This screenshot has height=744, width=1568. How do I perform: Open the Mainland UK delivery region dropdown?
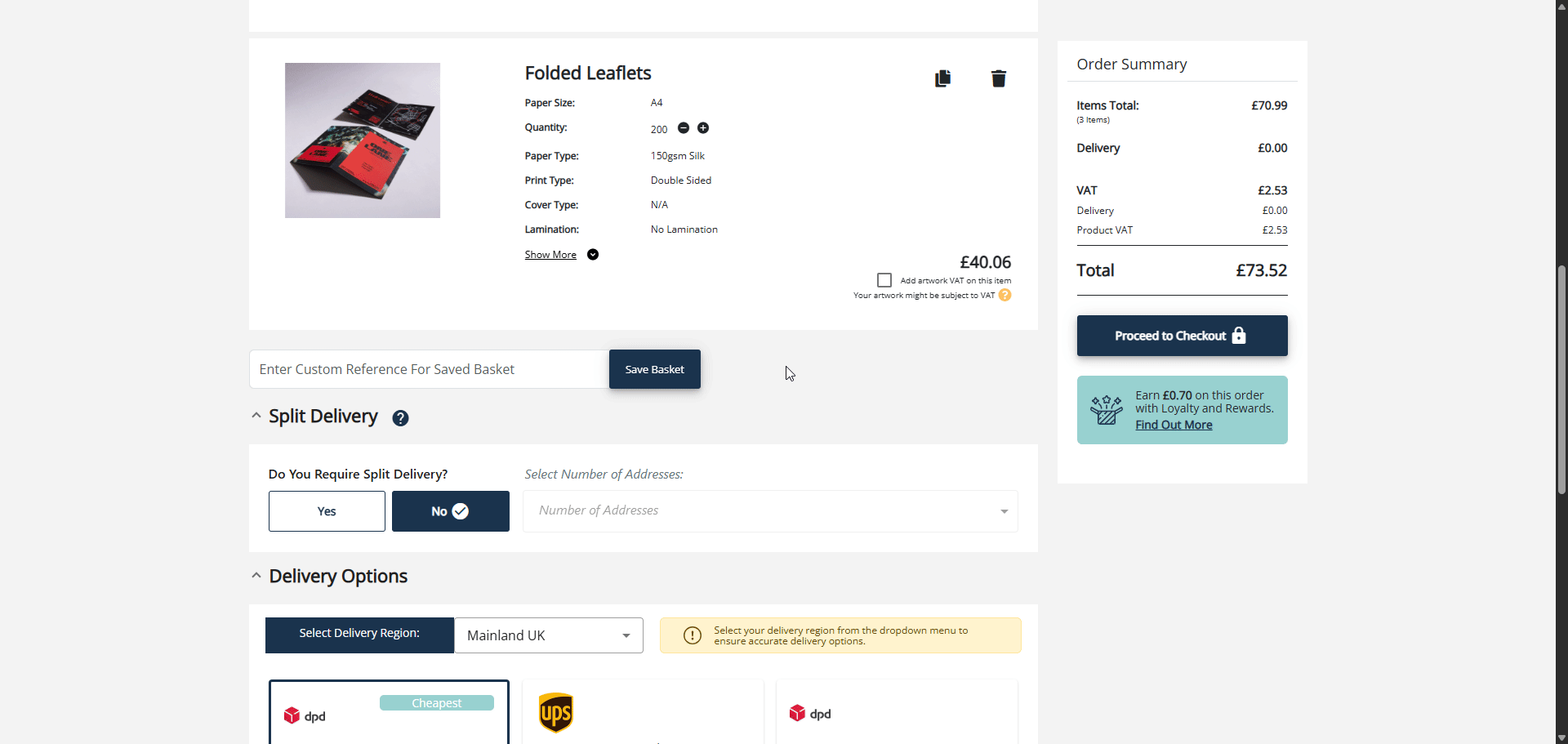click(x=548, y=635)
